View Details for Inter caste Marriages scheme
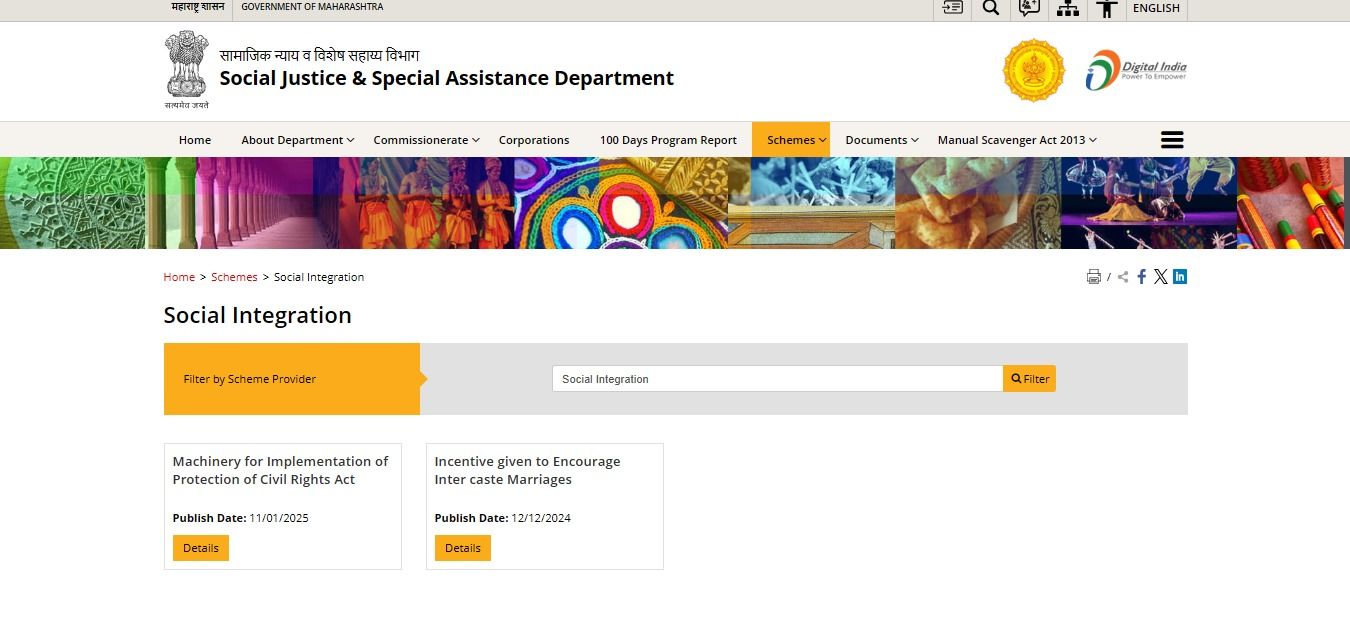 click(x=463, y=548)
